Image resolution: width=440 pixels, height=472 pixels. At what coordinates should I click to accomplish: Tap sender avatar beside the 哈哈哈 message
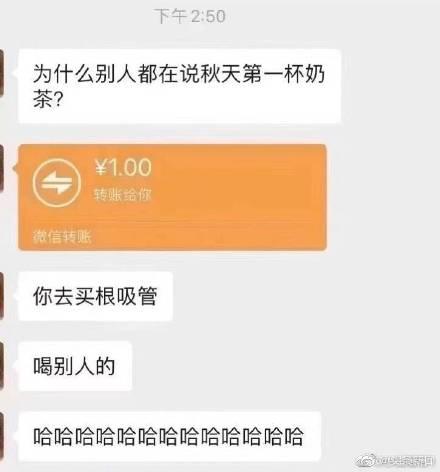pos(2,436)
